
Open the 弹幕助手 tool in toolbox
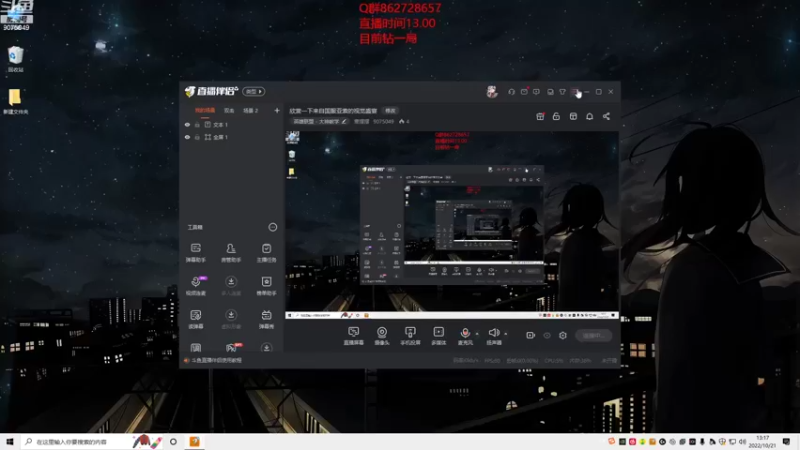click(195, 252)
